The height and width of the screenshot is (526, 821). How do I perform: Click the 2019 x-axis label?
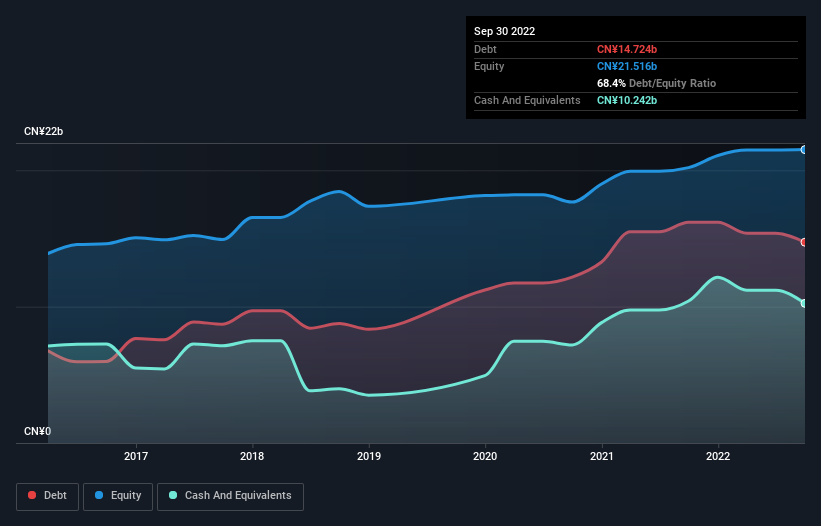369,456
